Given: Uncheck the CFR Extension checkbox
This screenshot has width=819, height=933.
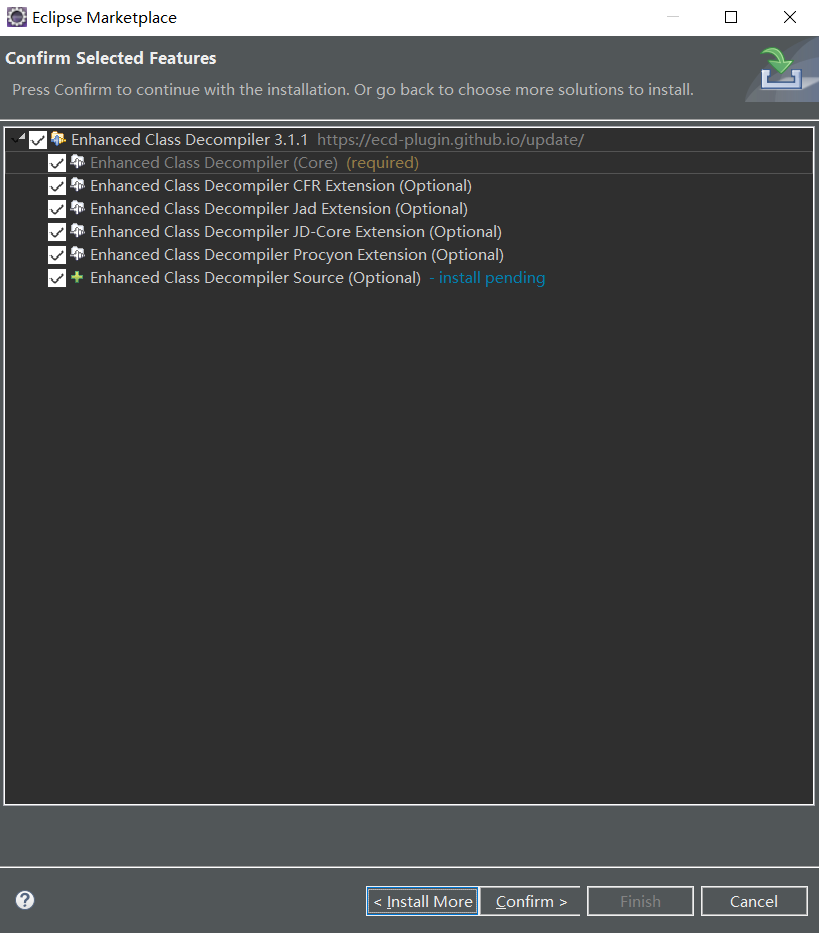Looking at the screenshot, I should point(57,186).
